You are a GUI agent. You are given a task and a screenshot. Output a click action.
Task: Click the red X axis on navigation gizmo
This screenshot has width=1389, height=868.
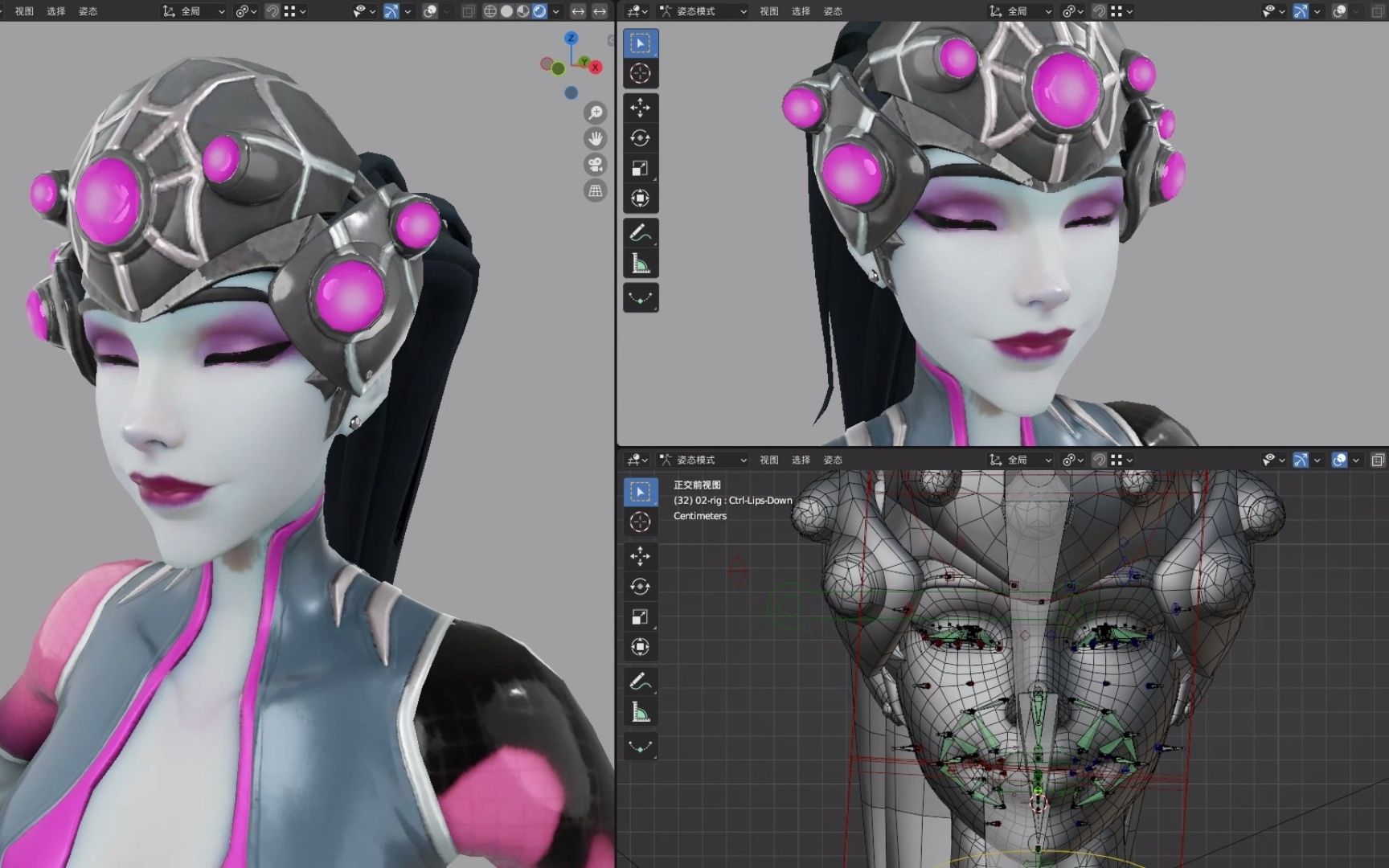pyautogui.click(x=596, y=68)
